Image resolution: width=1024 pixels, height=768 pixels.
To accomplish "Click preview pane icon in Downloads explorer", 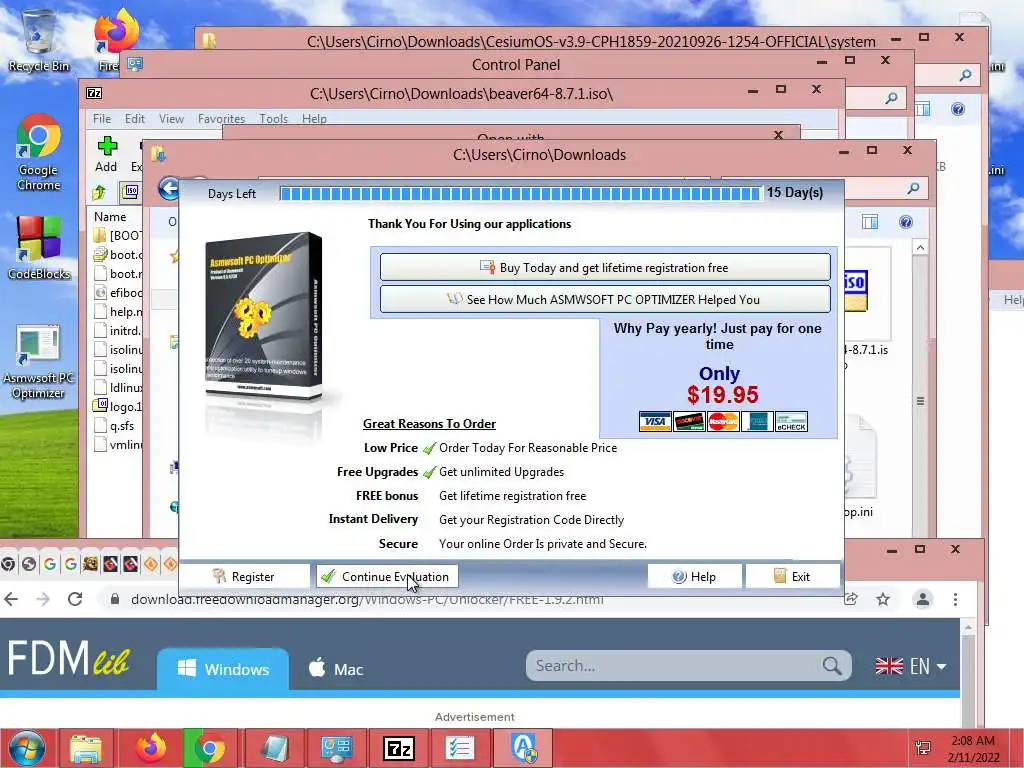I will 869,222.
